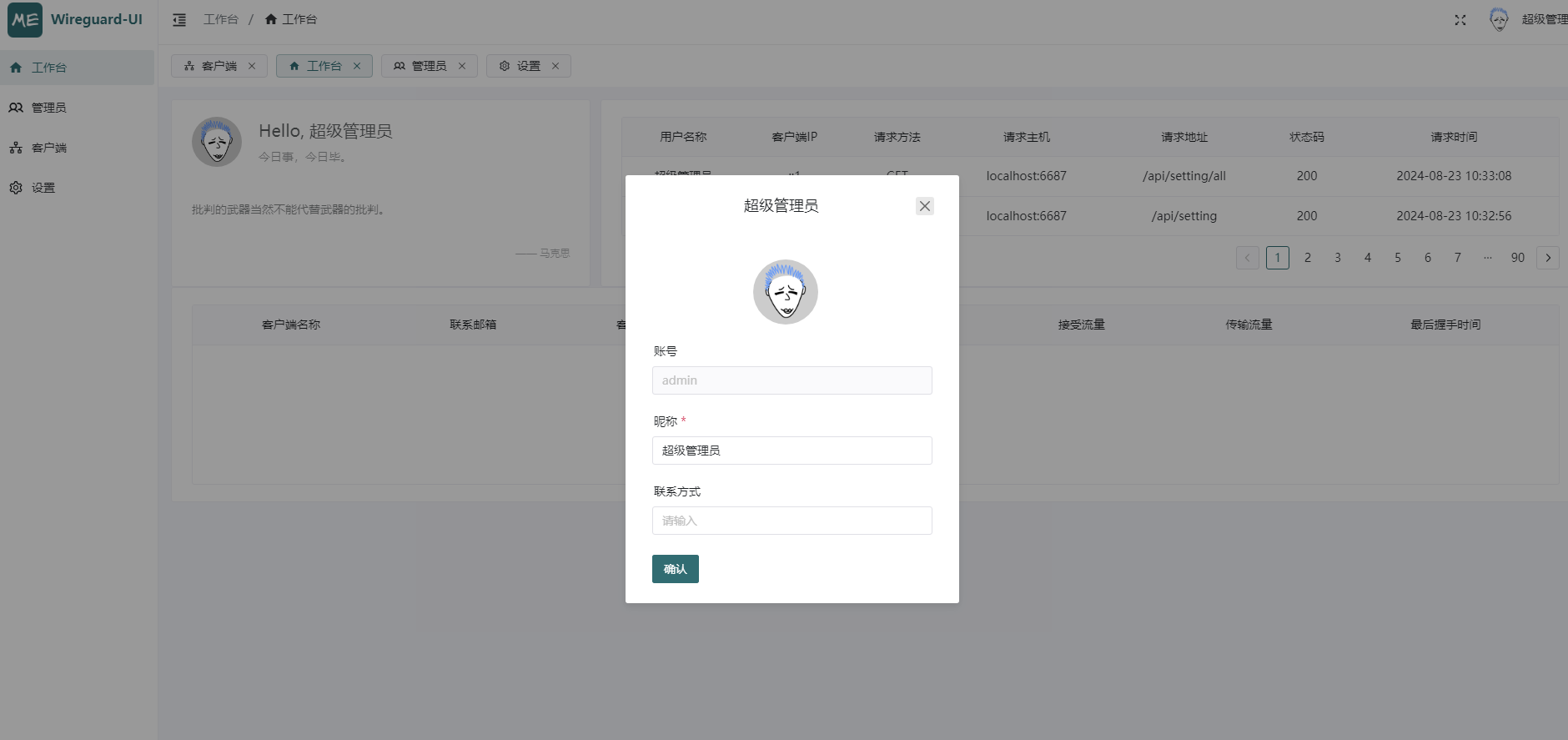Screen dimensions: 1568x740
Task: Open user avatar menu in top-right header
Action: 1499,19
